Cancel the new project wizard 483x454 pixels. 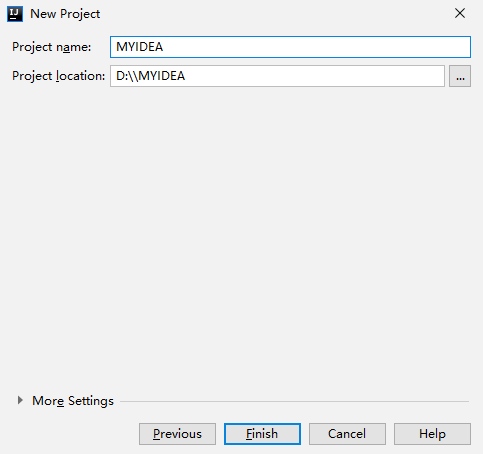tap(347, 434)
